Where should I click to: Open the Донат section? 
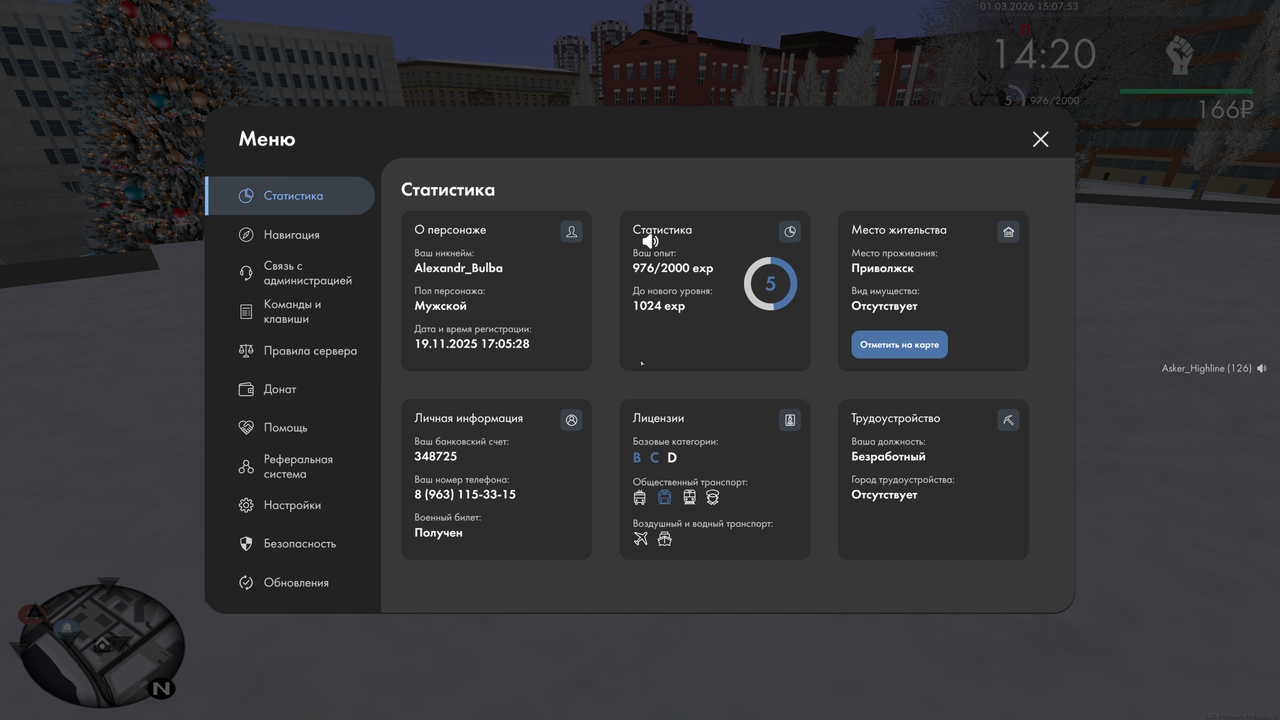pos(291,389)
